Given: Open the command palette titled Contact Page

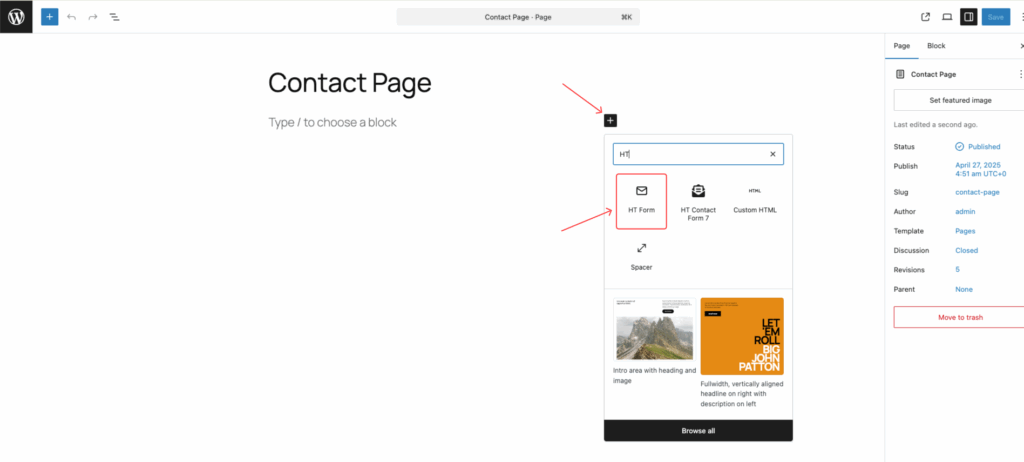Looking at the screenshot, I should 518,17.
